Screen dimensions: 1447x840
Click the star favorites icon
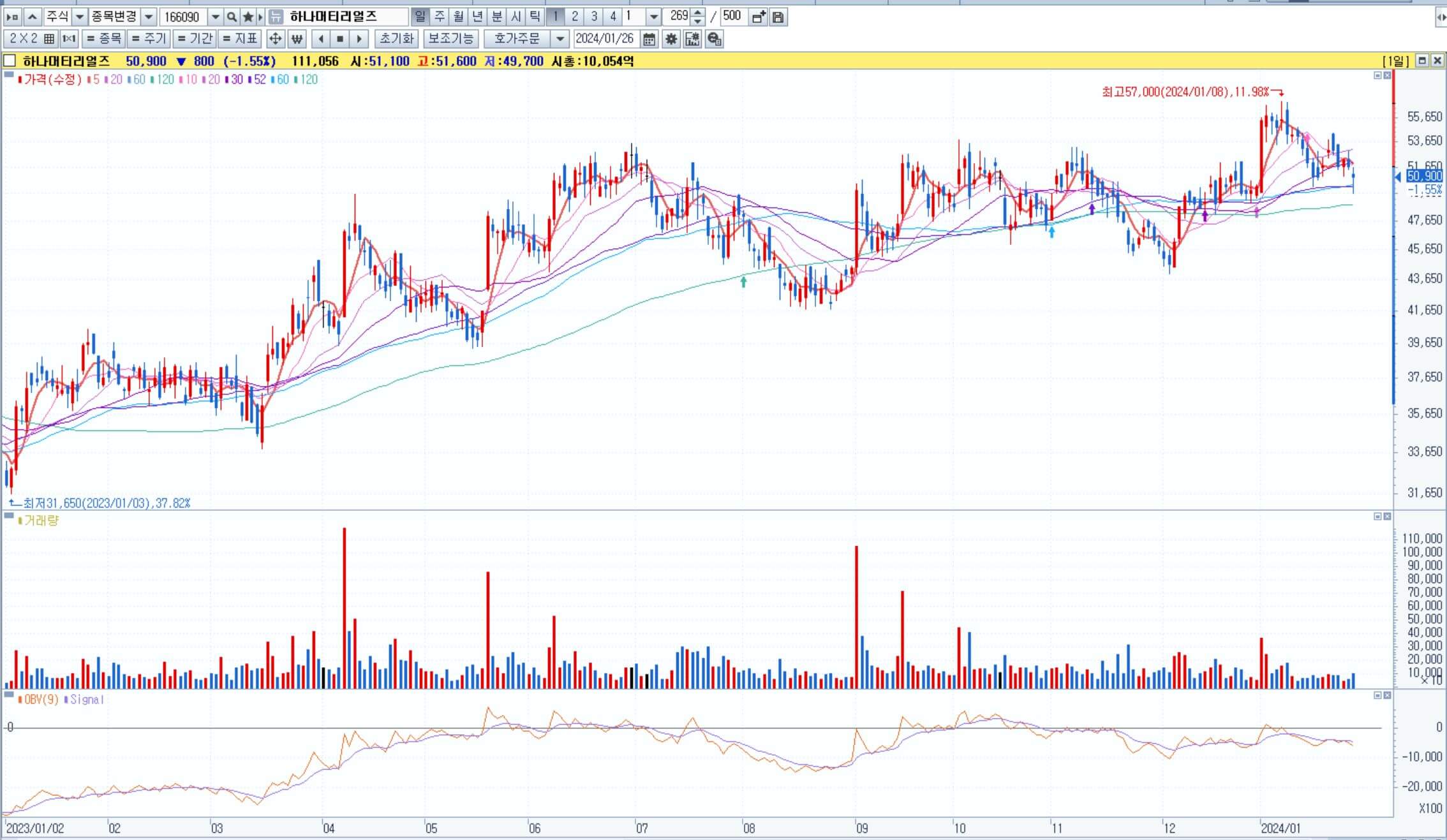248,17
